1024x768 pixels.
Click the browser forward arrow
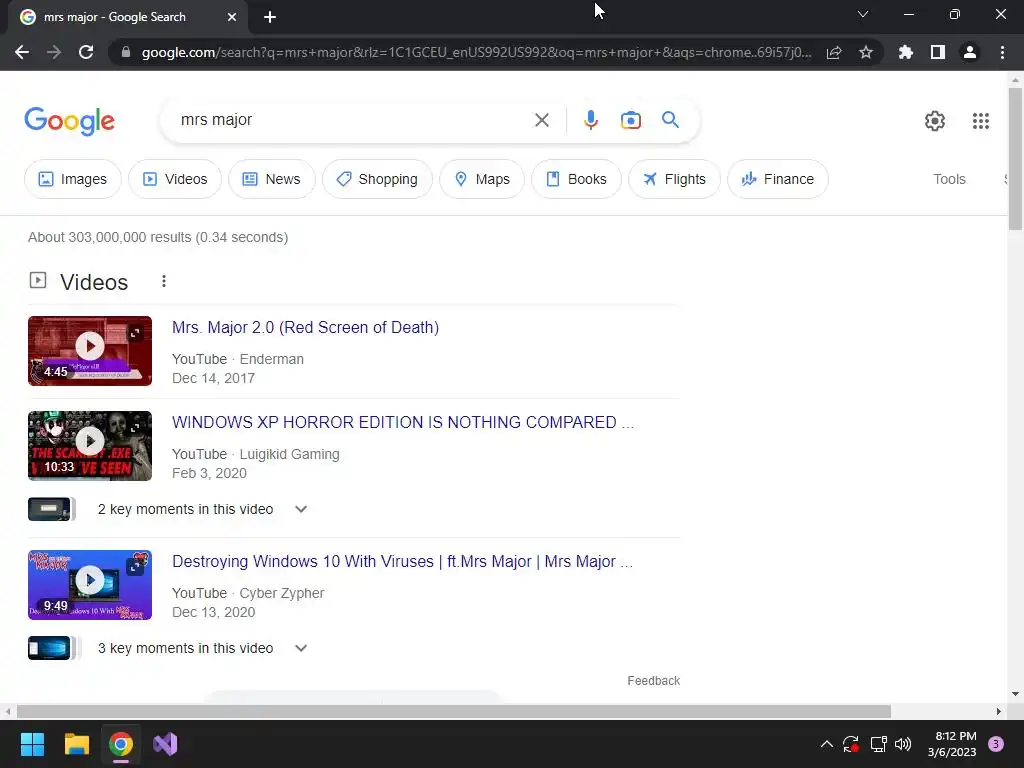(54, 52)
